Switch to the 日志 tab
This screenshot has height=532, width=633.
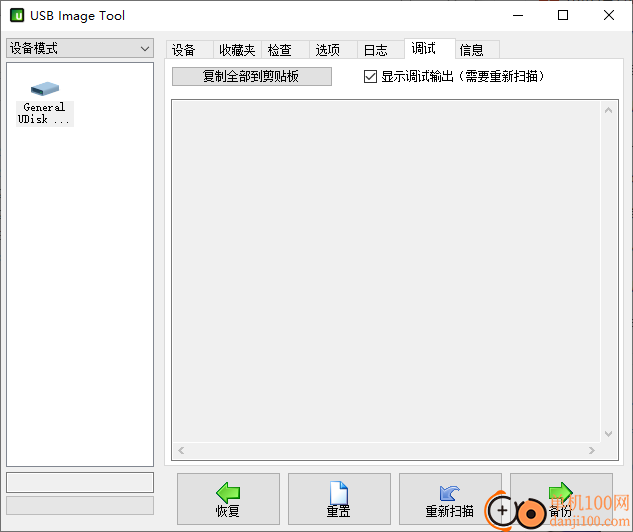point(381,50)
